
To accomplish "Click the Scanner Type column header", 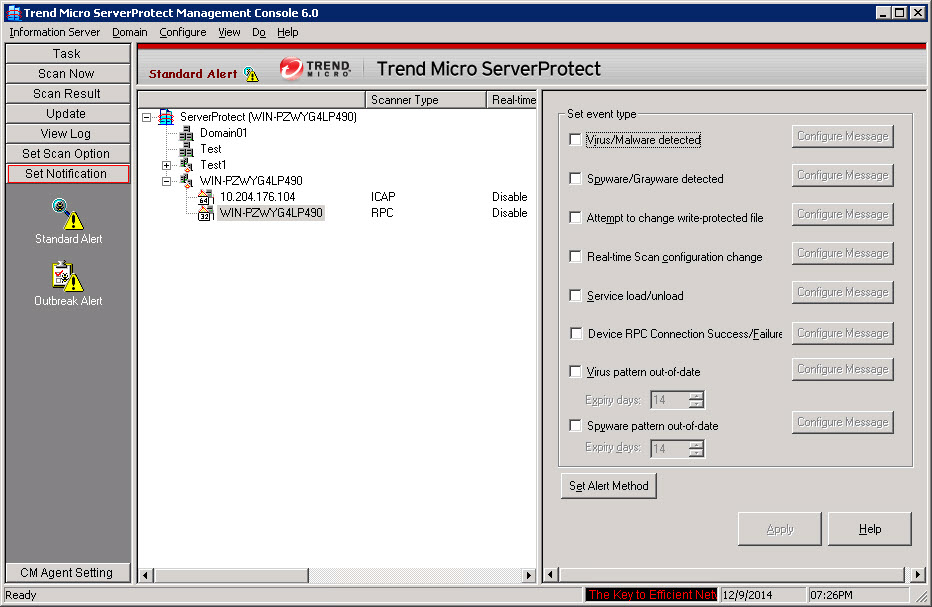I will coord(426,100).
